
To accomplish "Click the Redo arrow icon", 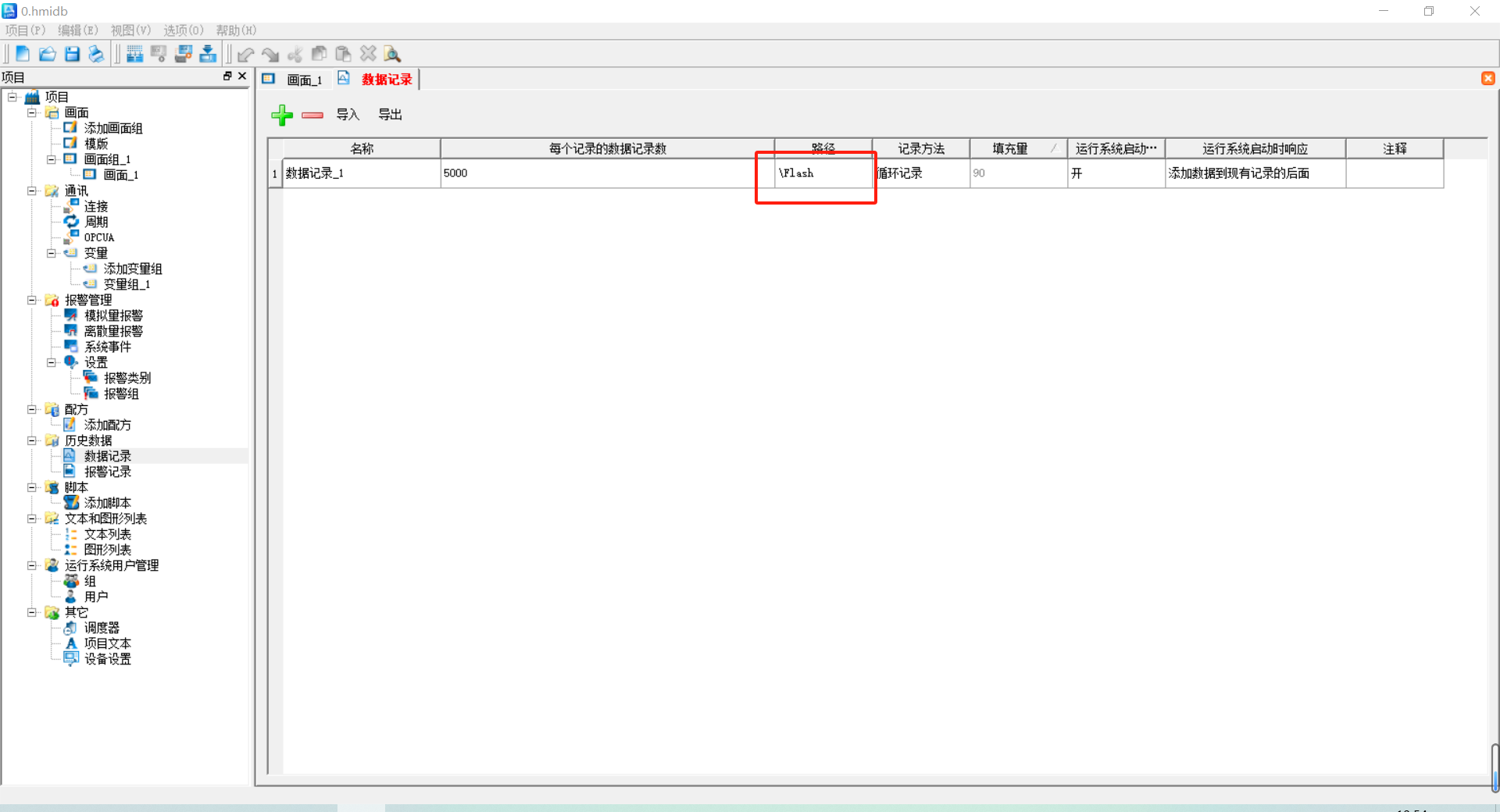I will point(270,54).
